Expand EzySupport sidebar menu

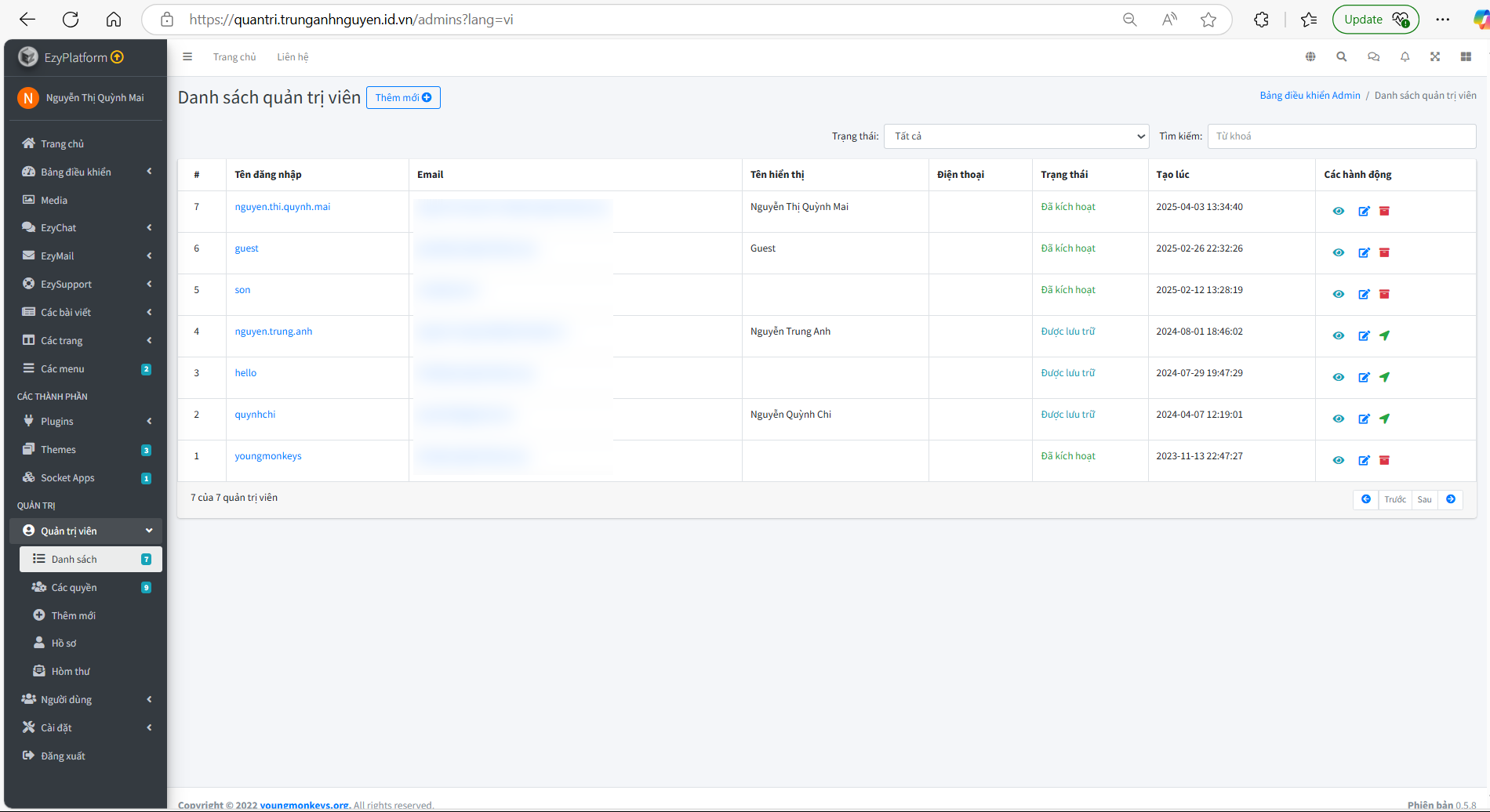point(85,285)
